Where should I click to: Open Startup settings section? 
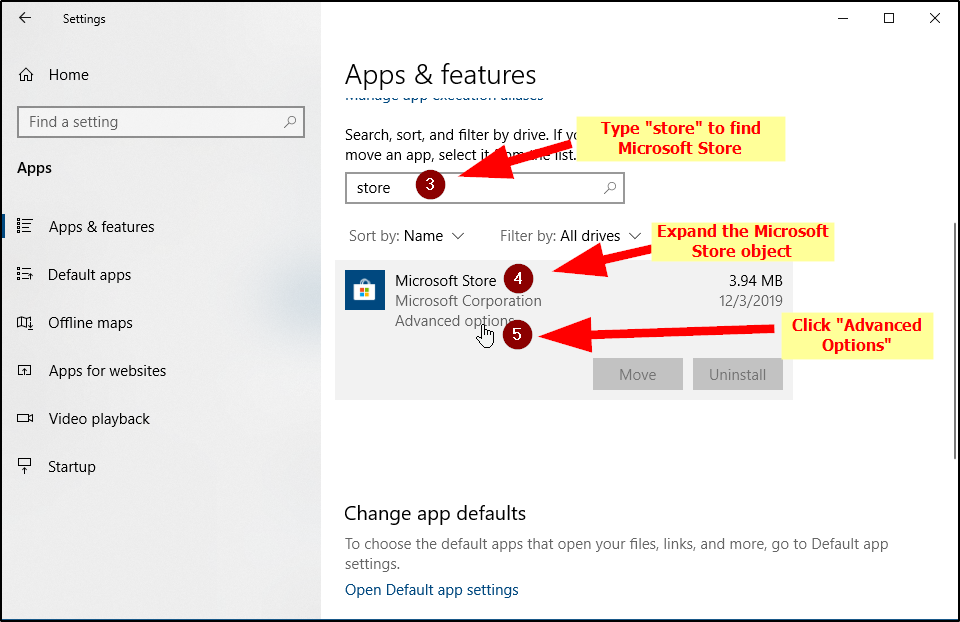(72, 466)
